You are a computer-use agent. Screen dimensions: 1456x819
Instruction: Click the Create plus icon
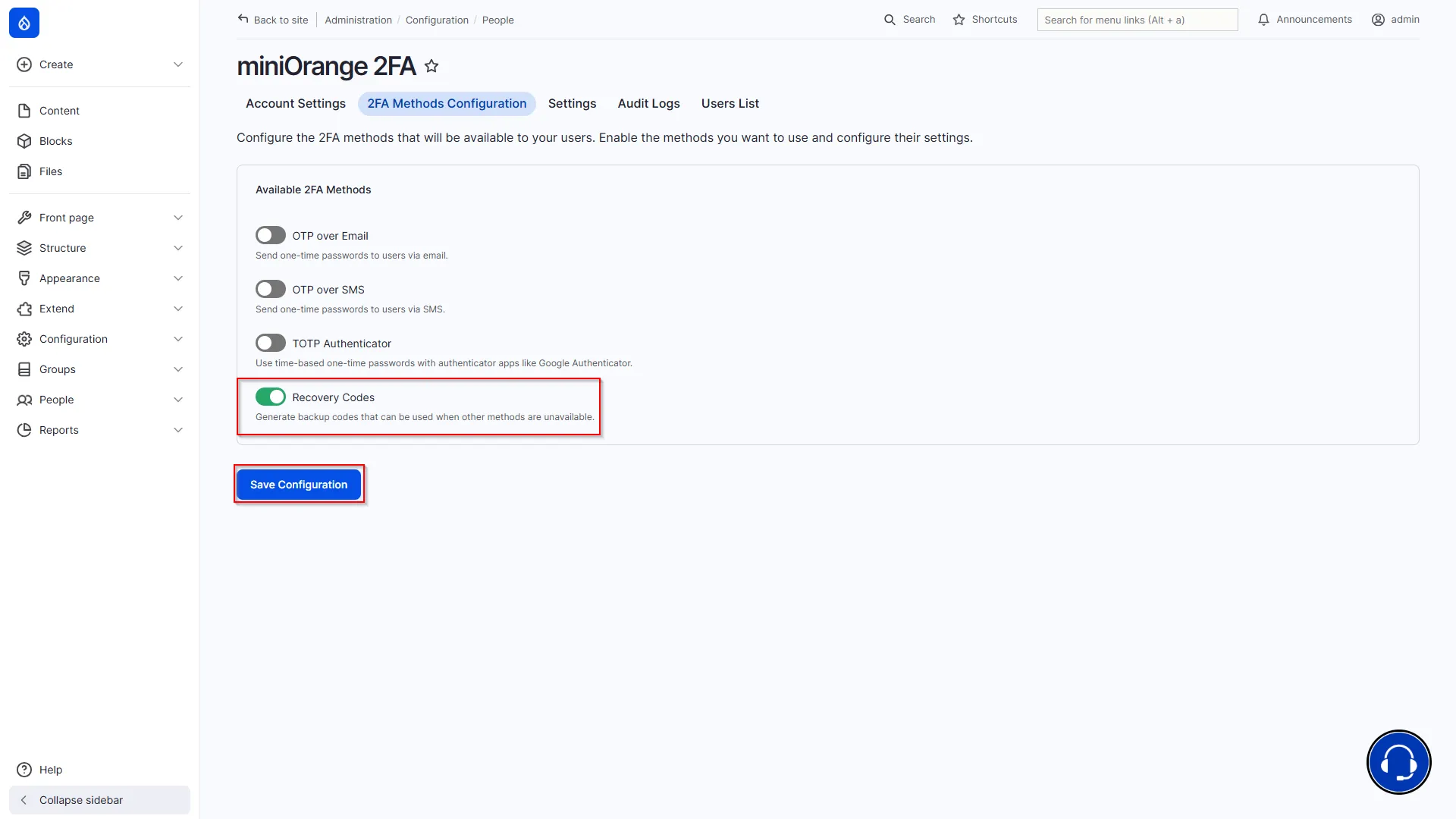[24, 64]
